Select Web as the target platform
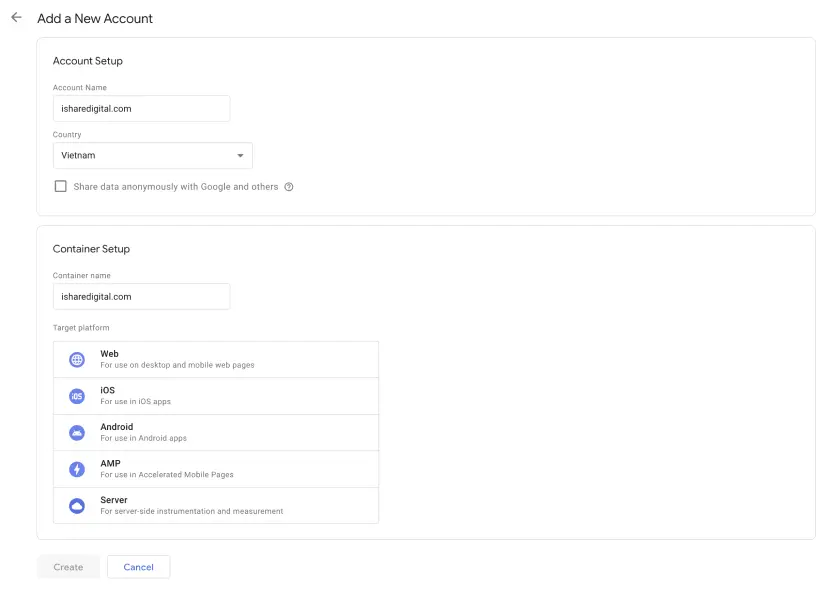The height and width of the screenshot is (591, 826). 216,359
